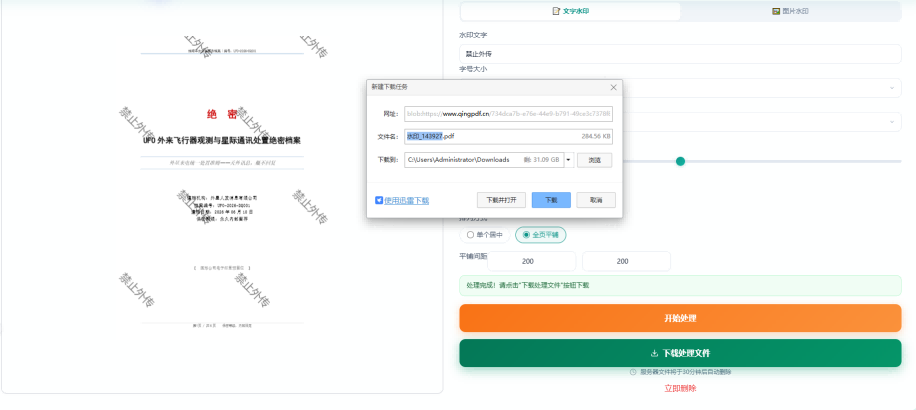This screenshot has width=916, height=410.
Task: Click the second 平铺间距 field with 200
Action: 626,261
